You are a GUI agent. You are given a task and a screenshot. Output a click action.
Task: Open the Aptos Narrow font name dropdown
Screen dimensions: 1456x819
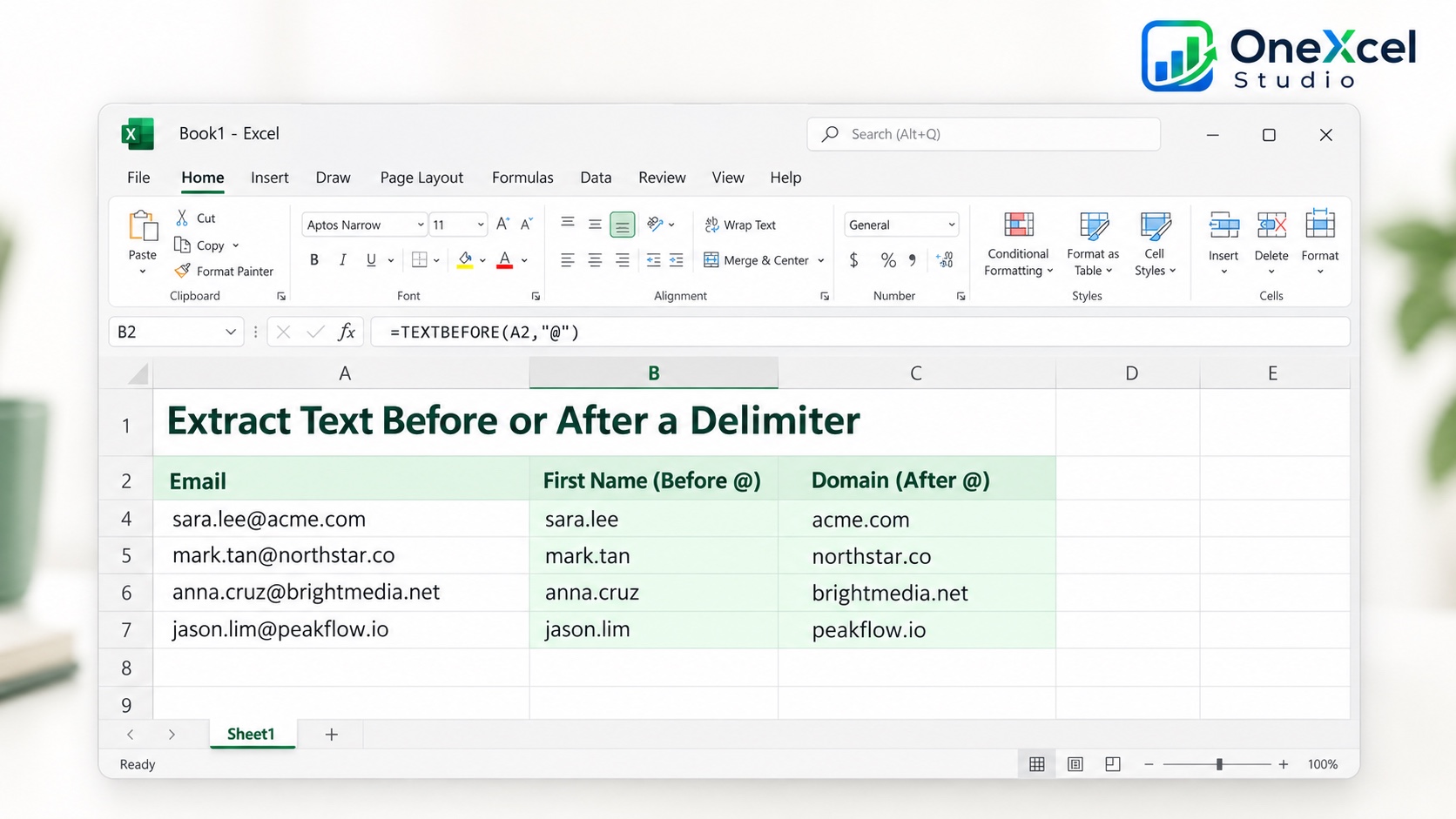click(x=421, y=225)
